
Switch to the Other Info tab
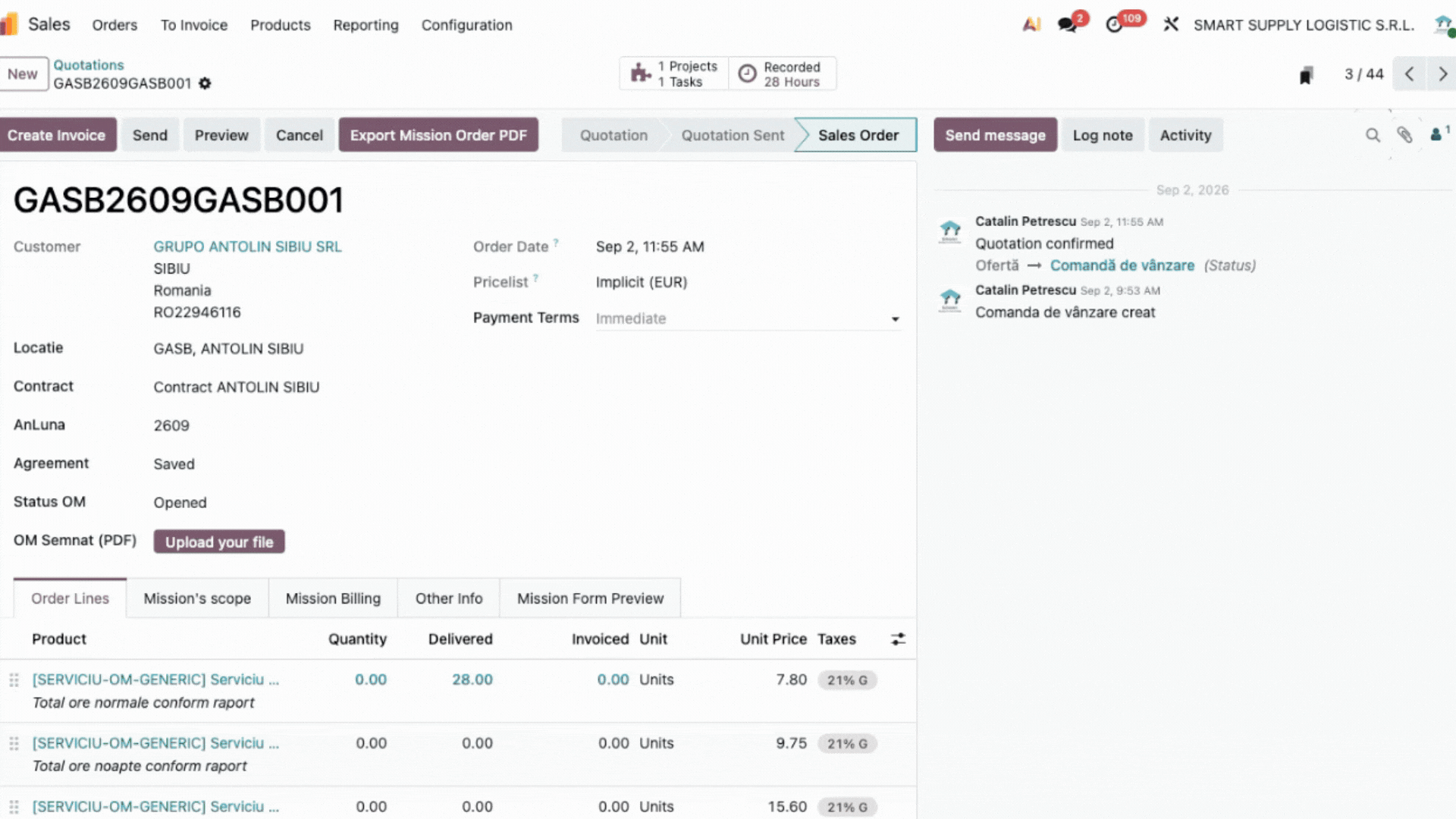(x=449, y=598)
